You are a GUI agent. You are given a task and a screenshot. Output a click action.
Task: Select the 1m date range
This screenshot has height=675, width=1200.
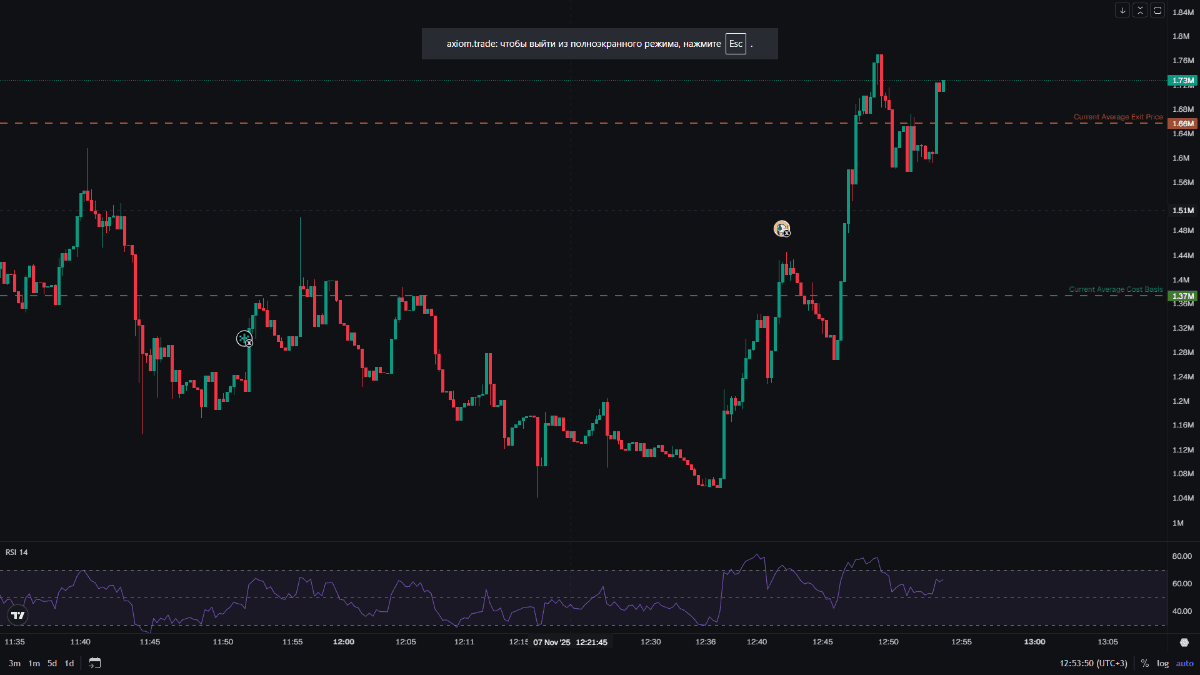pos(34,663)
